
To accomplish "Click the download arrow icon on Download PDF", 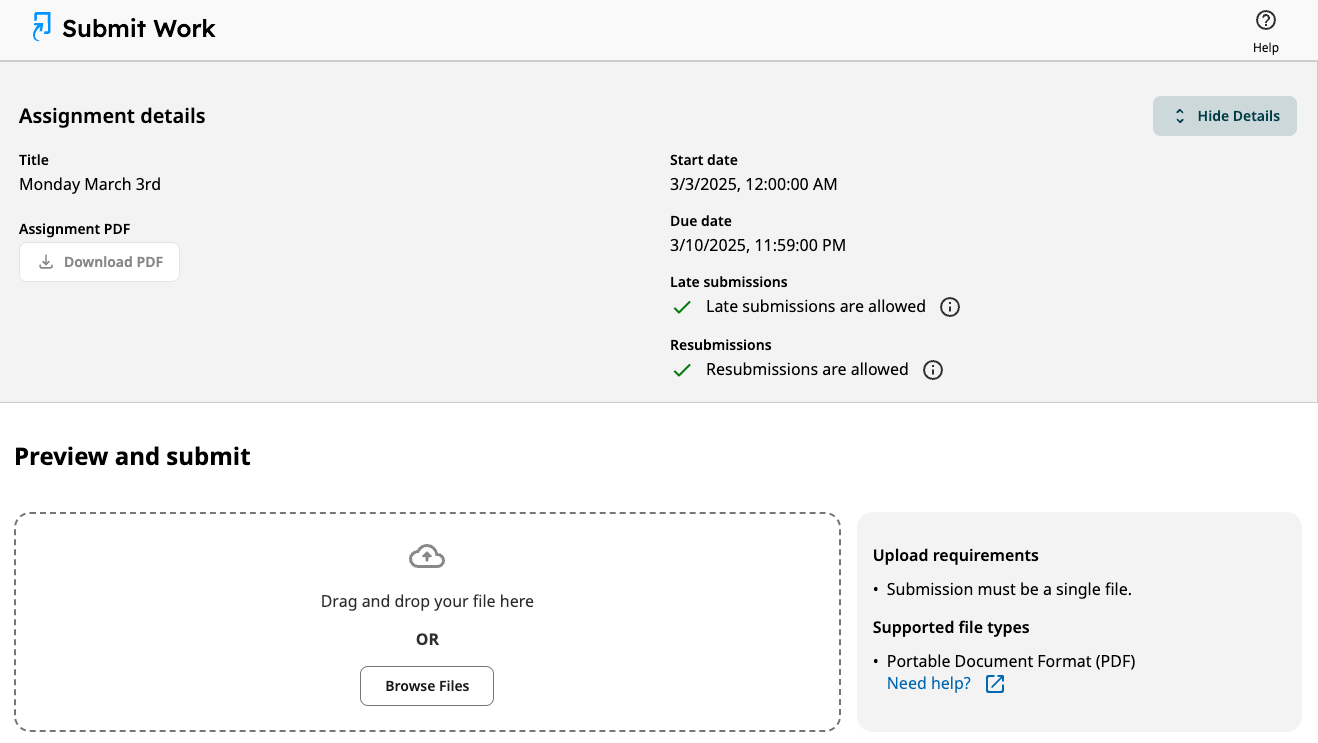I will (45, 262).
